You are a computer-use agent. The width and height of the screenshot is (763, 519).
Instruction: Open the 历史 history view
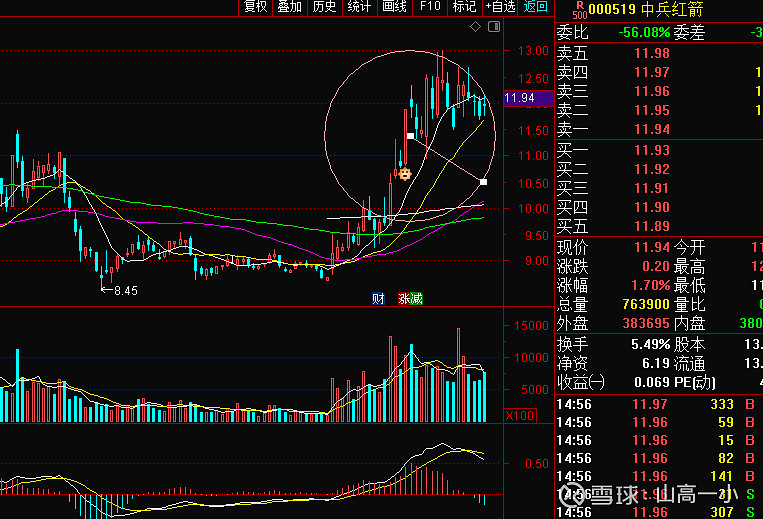point(324,7)
